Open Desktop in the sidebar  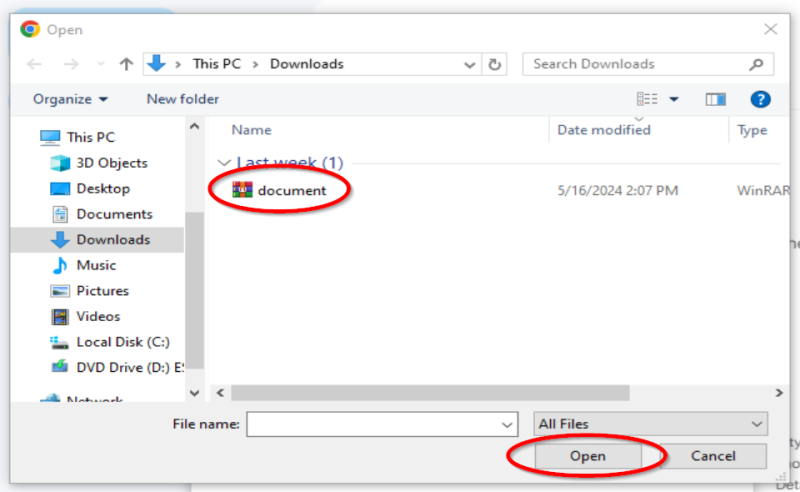pyautogui.click(x=103, y=188)
